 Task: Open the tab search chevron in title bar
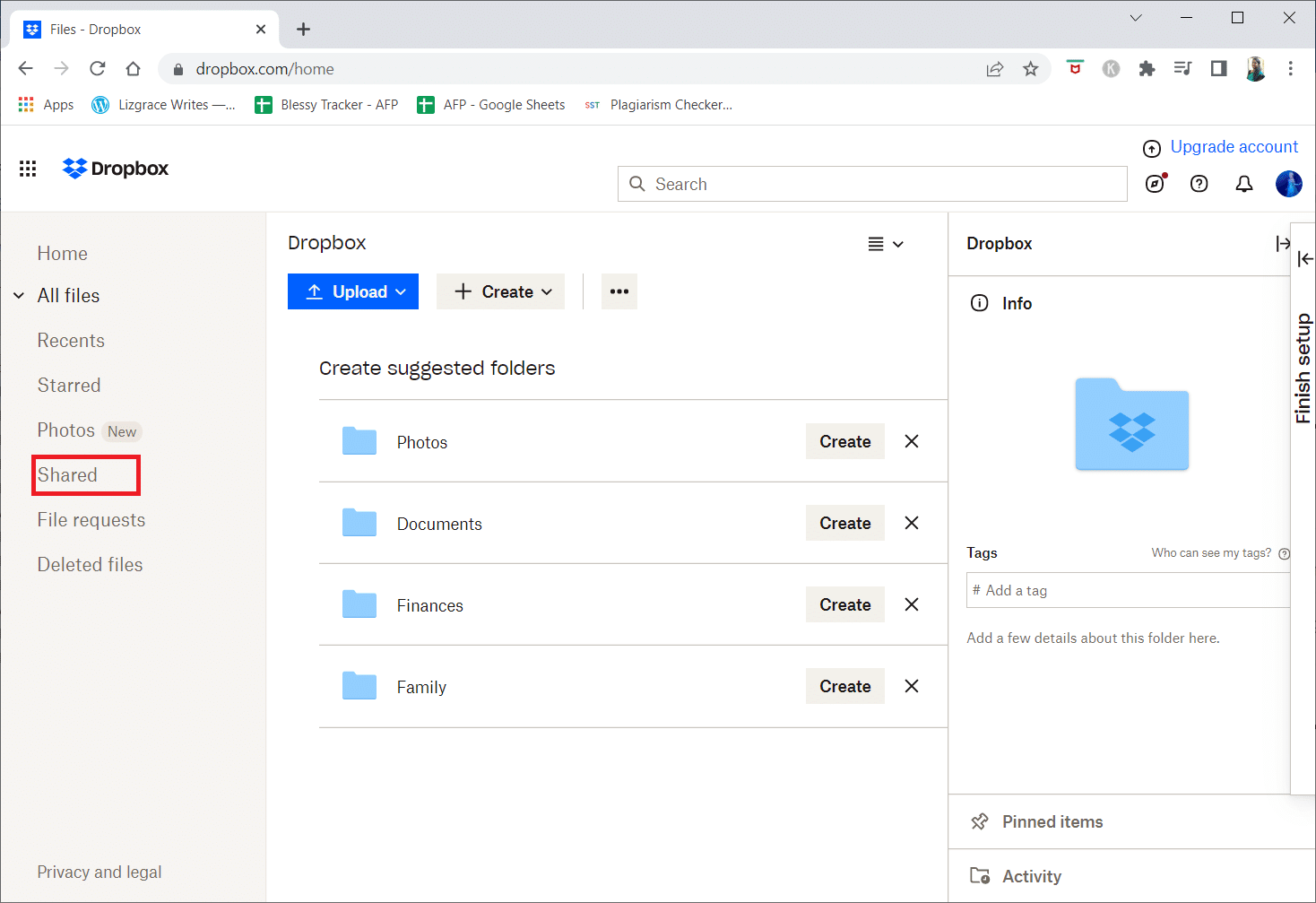pyautogui.click(x=1136, y=18)
